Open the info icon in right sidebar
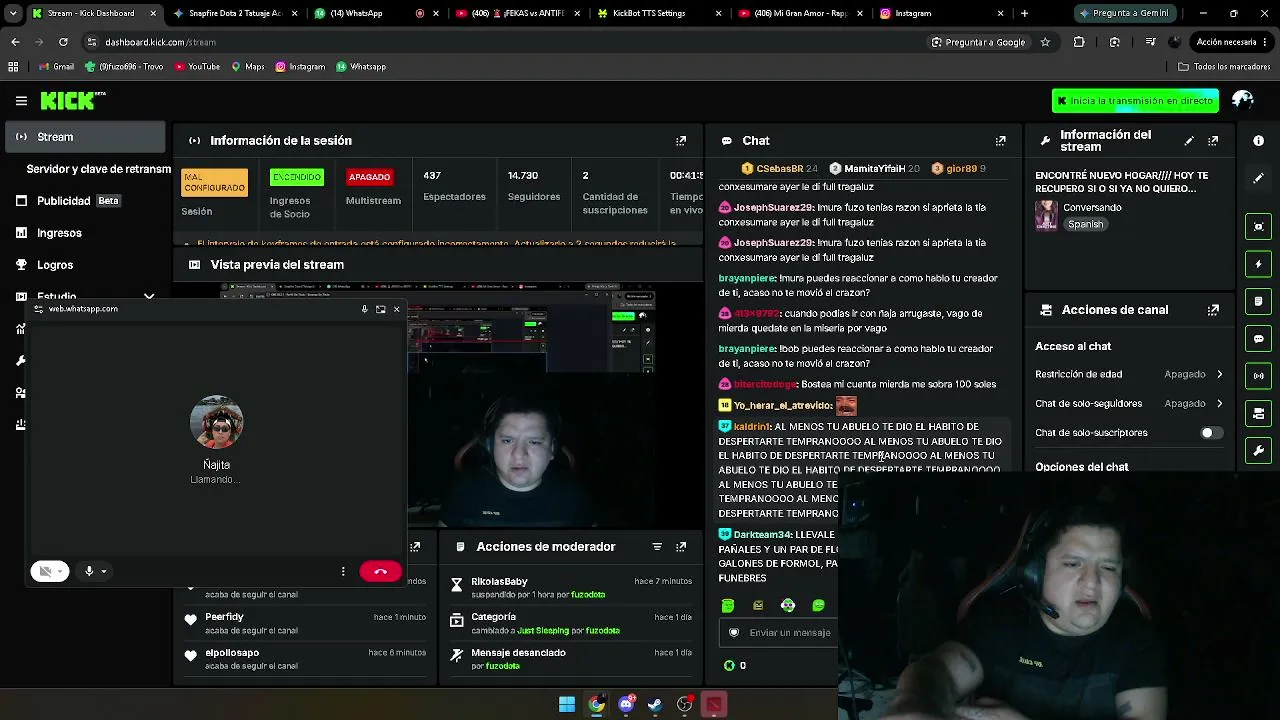Image resolution: width=1280 pixels, height=720 pixels. [x=1259, y=141]
